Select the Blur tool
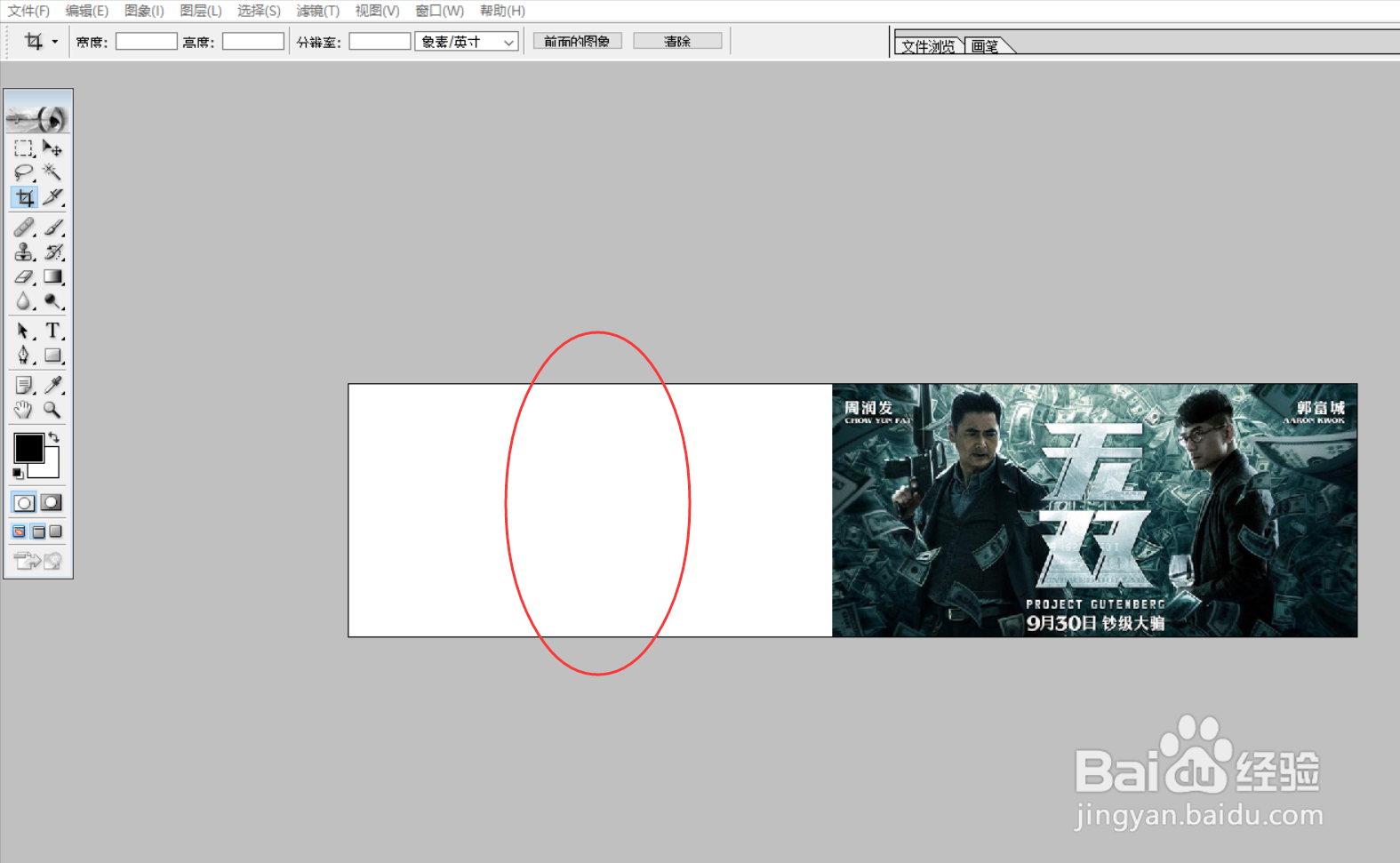Image resolution: width=1400 pixels, height=863 pixels. pyautogui.click(x=24, y=302)
